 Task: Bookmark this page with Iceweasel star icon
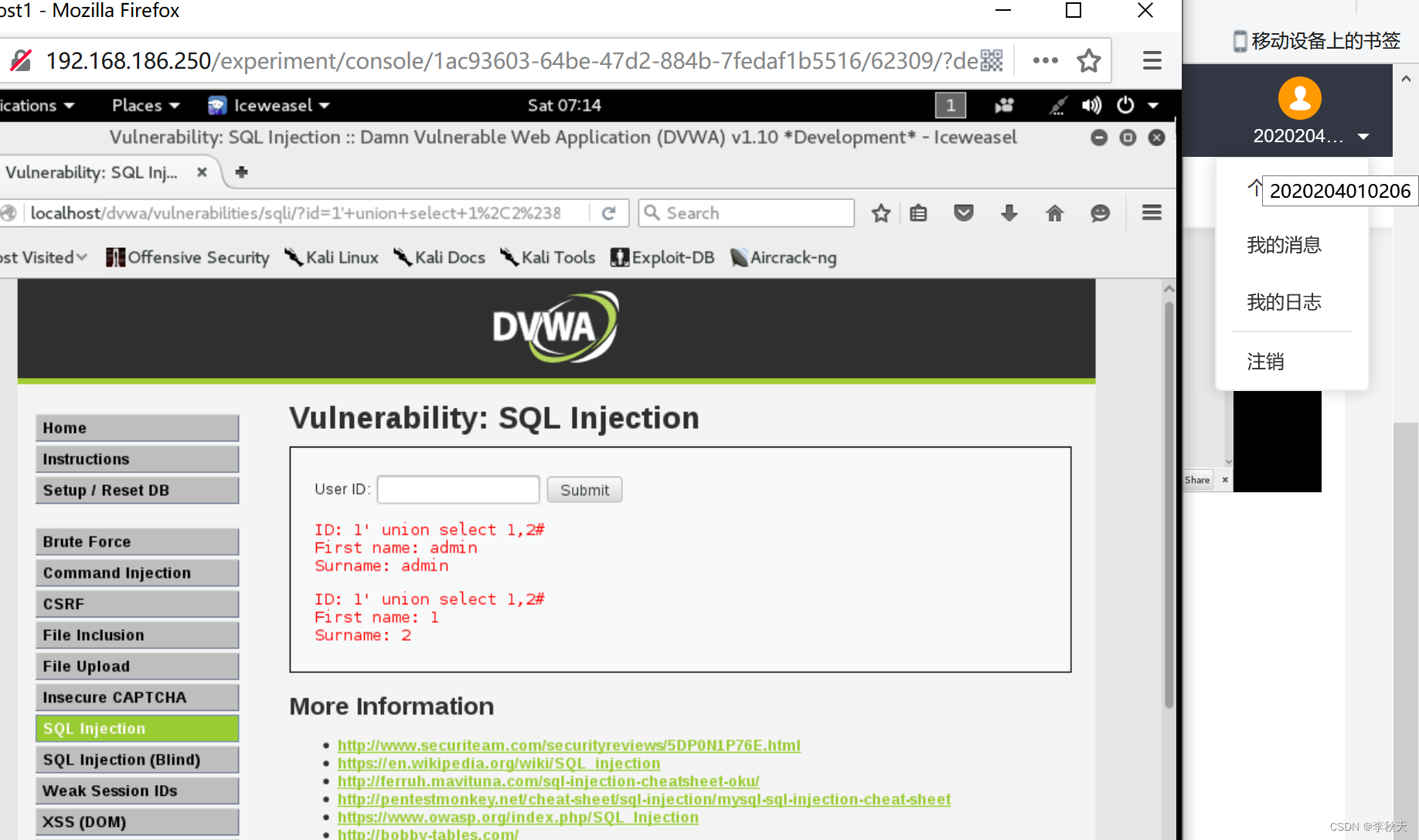pyautogui.click(x=881, y=213)
